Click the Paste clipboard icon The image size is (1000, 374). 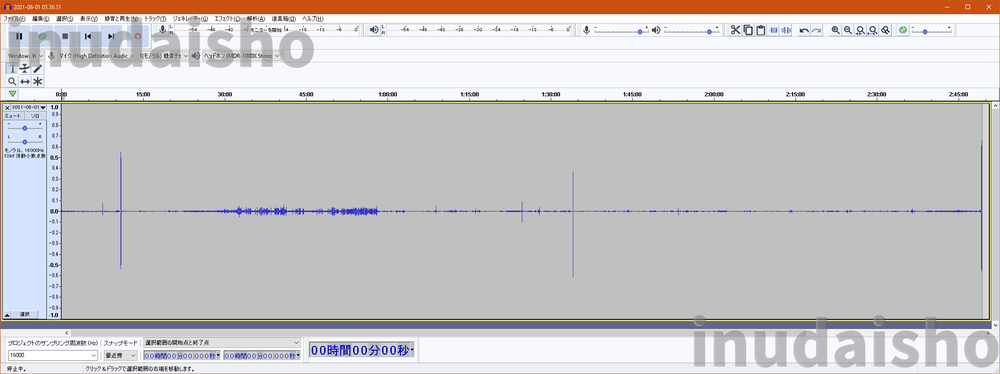click(x=760, y=30)
